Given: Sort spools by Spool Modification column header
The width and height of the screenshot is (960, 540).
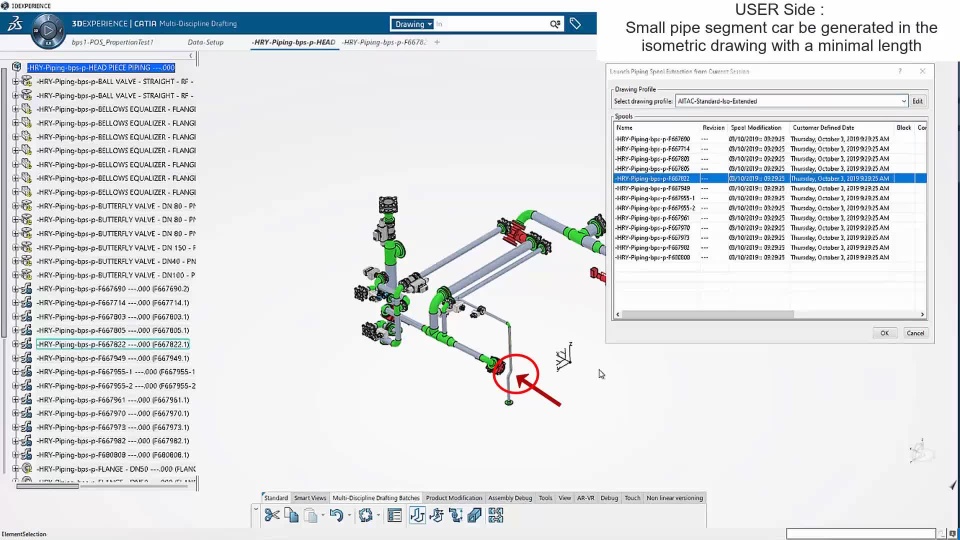Looking at the screenshot, I should [757, 127].
